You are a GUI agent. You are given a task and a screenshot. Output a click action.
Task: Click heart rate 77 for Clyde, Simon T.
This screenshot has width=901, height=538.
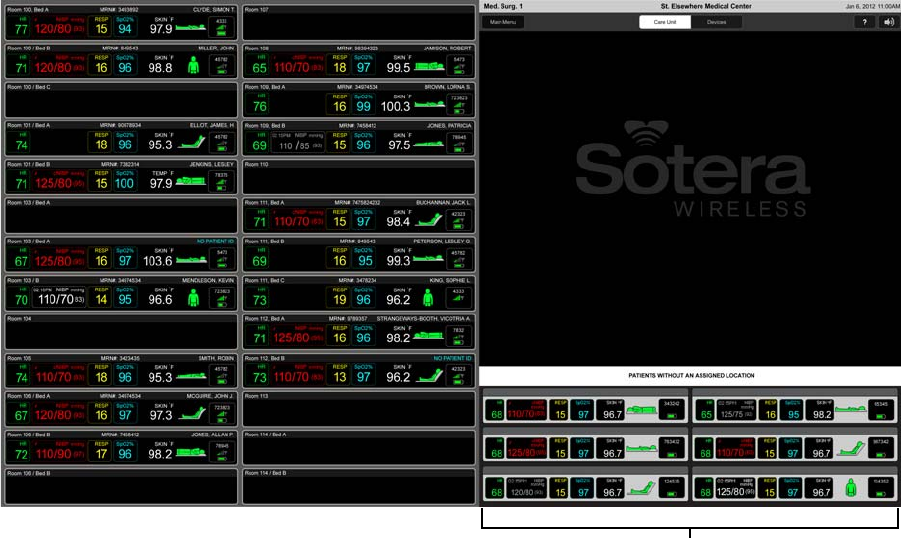tap(21, 29)
